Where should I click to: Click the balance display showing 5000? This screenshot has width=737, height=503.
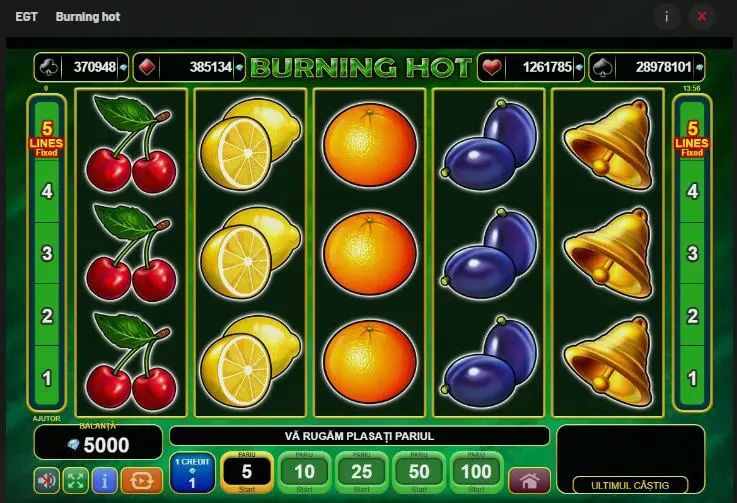click(x=98, y=442)
